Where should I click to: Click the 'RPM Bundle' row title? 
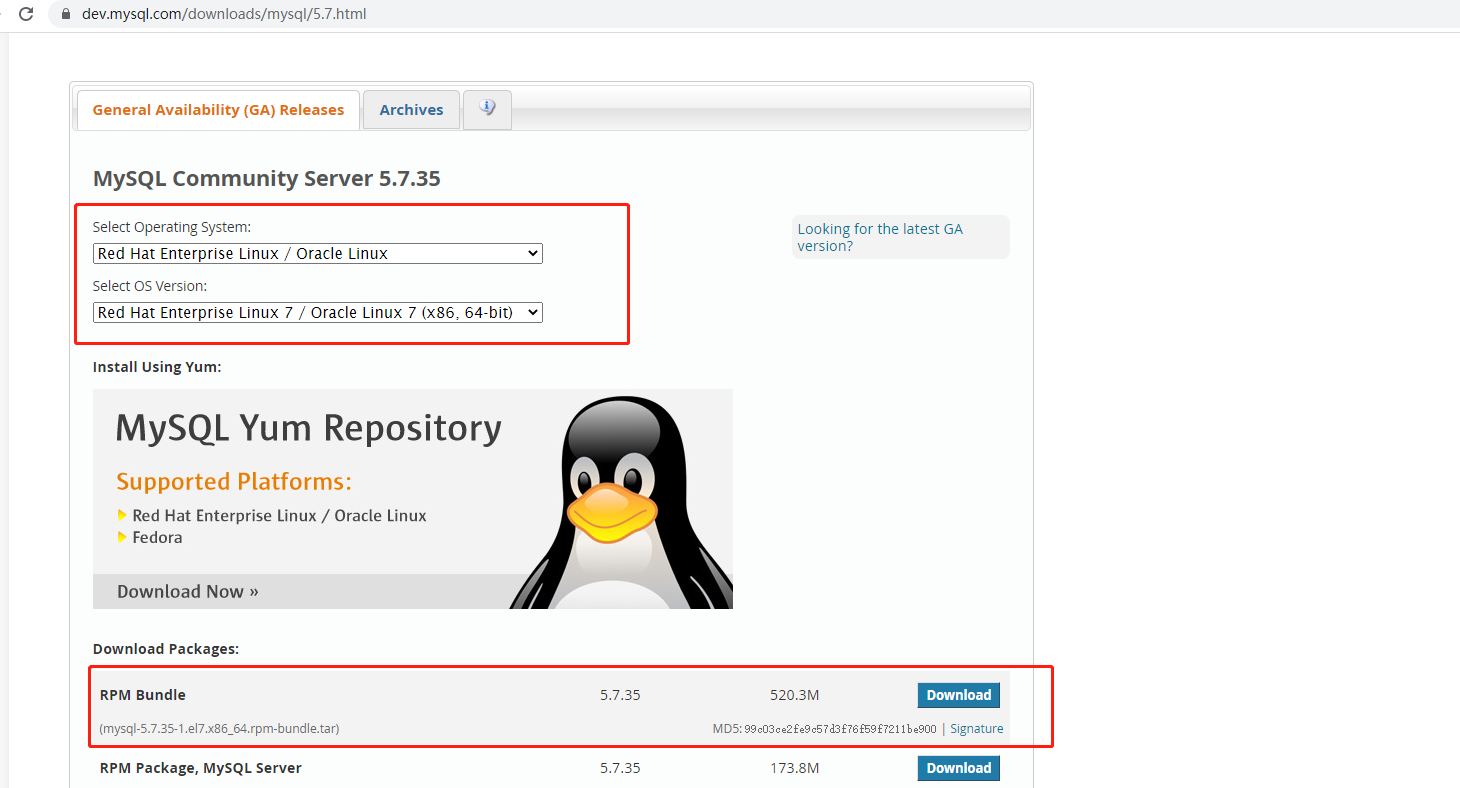coord(143,695)
